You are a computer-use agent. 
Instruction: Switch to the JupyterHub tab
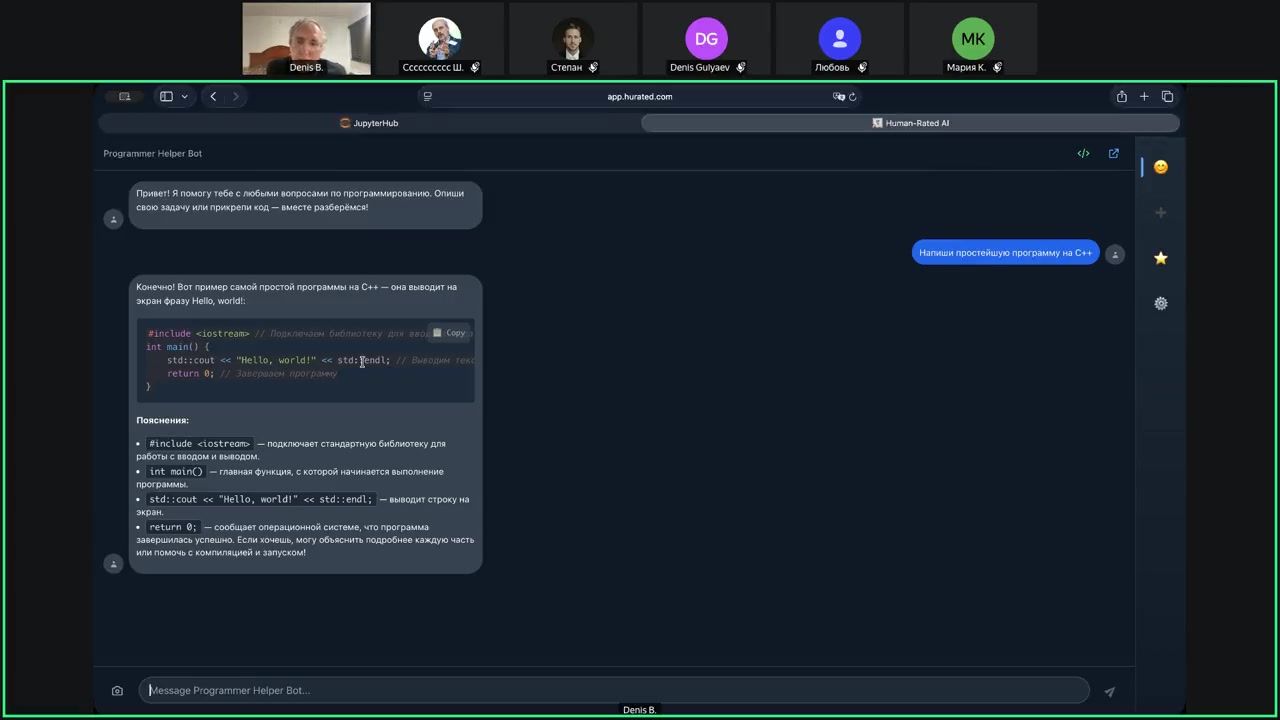(369, 123)
